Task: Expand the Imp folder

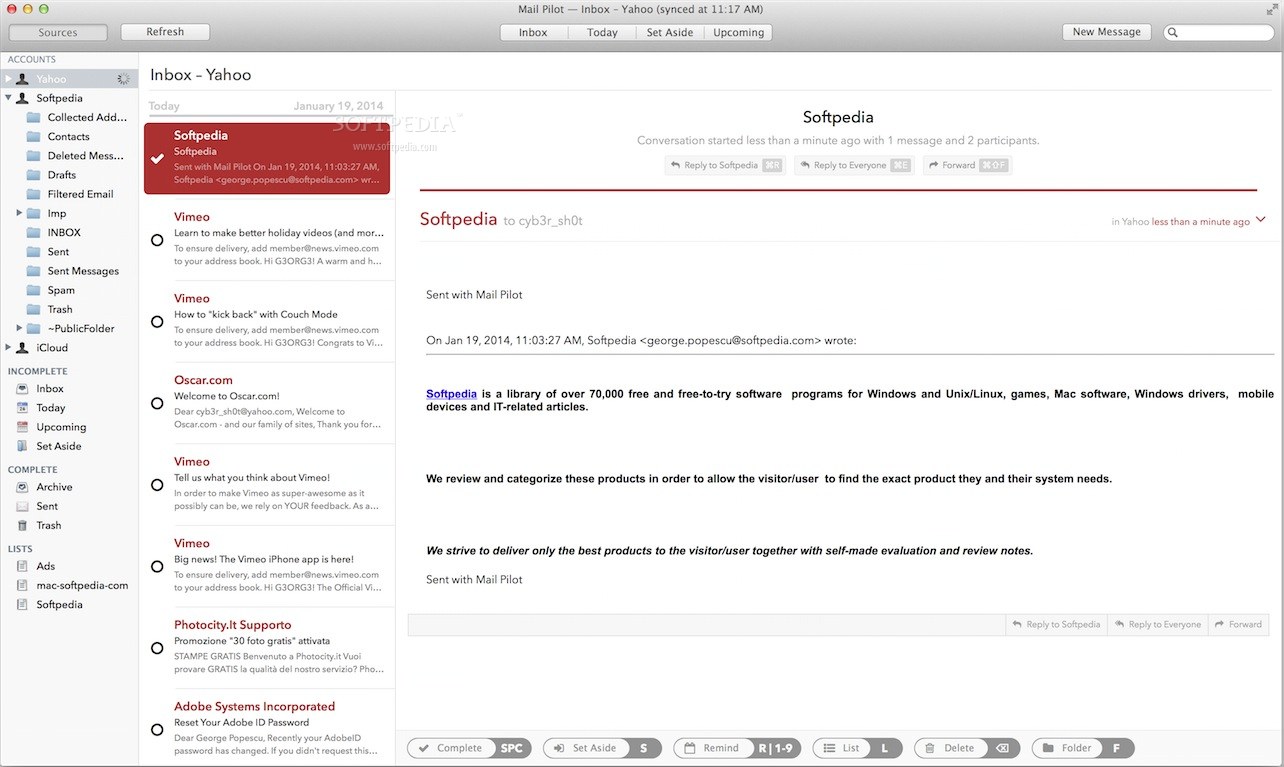Action: tap(20, 213)
